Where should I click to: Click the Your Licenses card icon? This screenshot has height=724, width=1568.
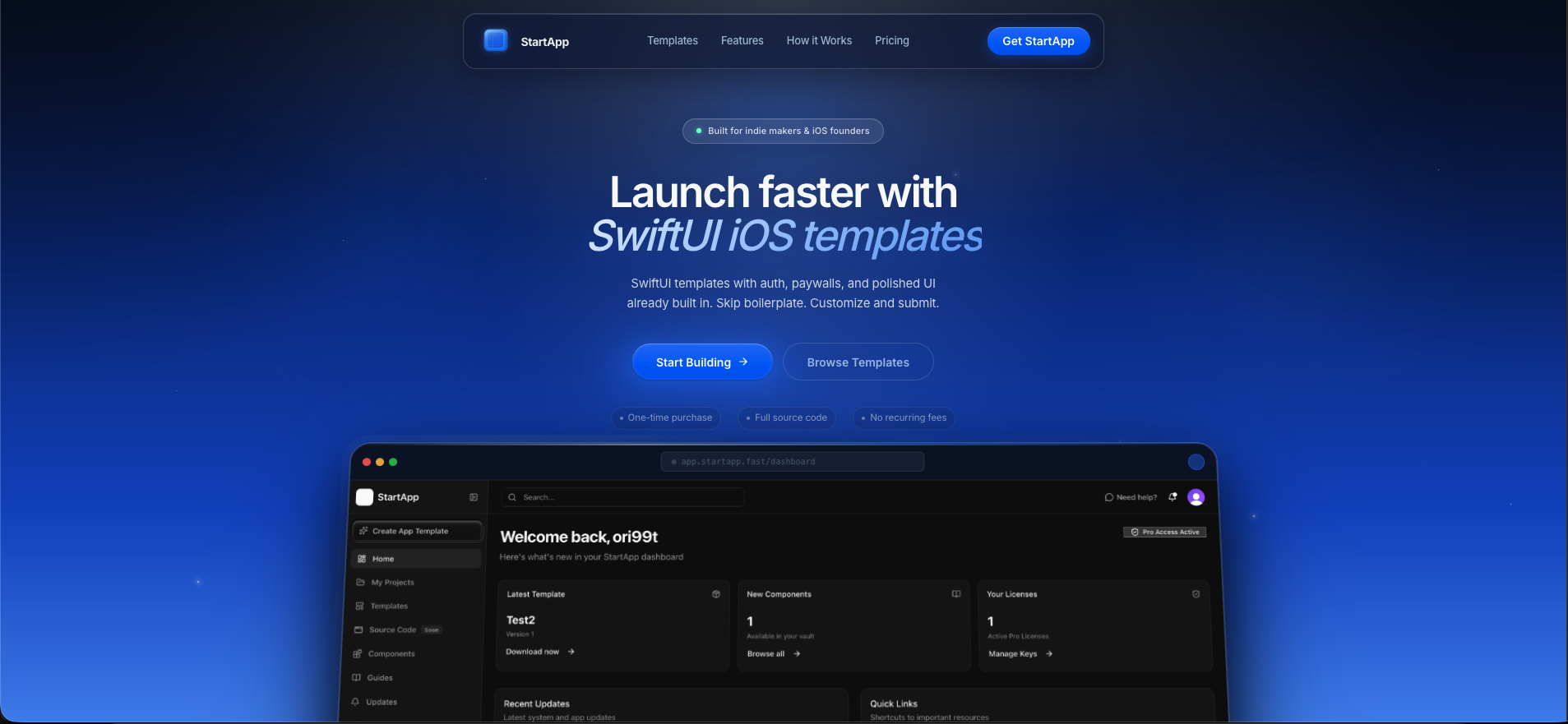pos(1196,594)
